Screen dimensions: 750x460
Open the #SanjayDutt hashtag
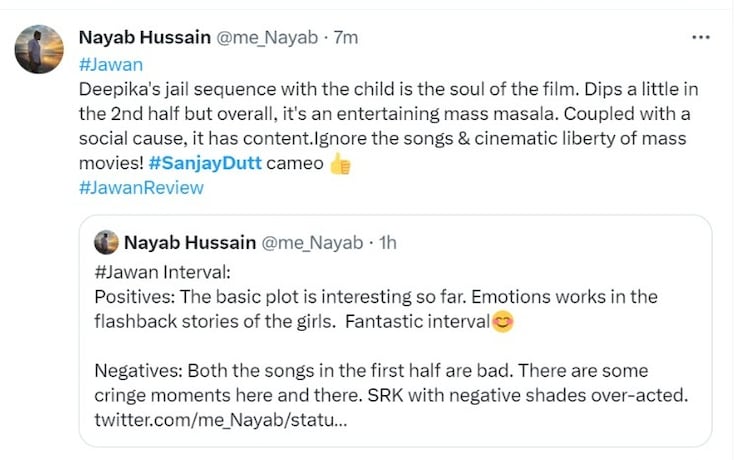[207, 163]
